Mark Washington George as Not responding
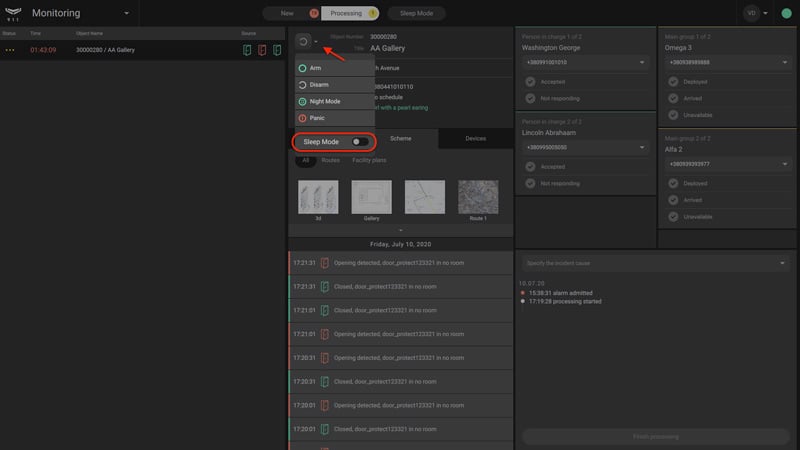Screen dimensions: 800x450 (531, 98)
